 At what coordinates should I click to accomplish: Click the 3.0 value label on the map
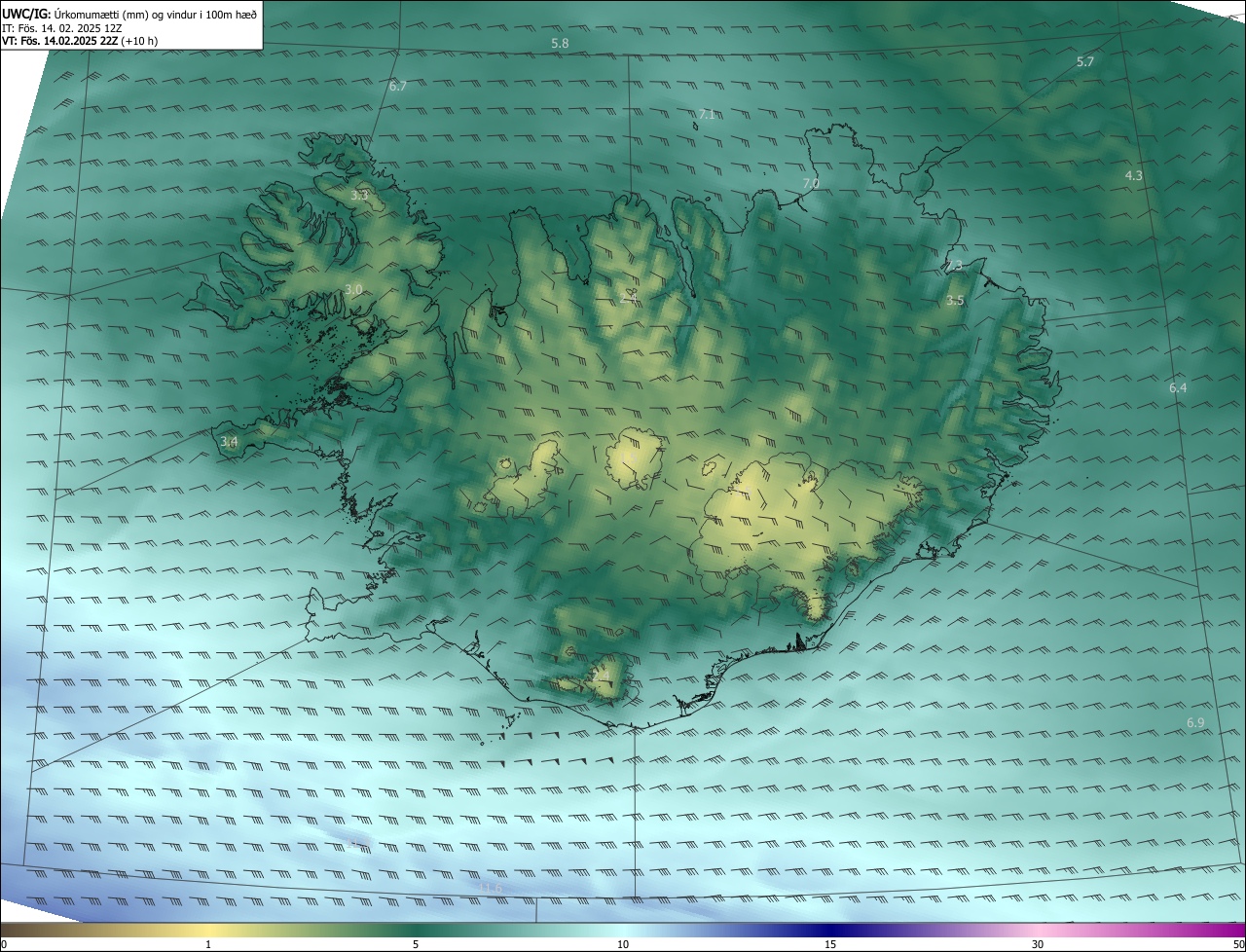[x=353, y=290]
